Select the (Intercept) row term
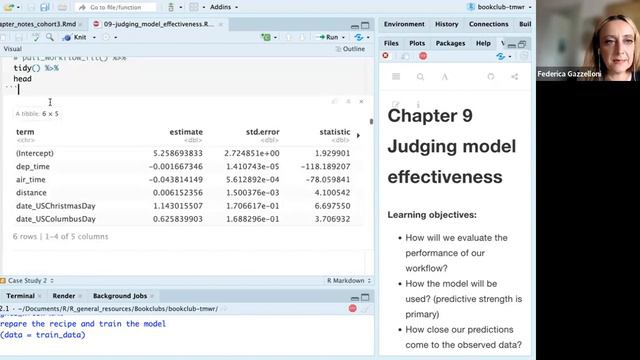 tap(35, 153)
